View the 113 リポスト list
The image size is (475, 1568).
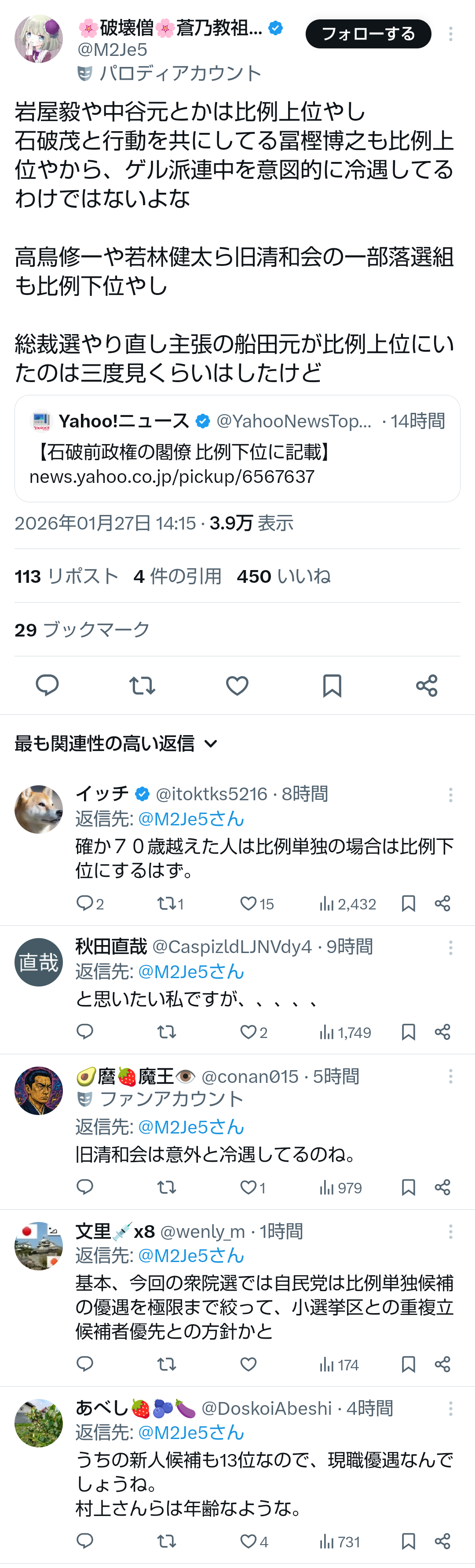pyautogui.click(x=66, y=576)
